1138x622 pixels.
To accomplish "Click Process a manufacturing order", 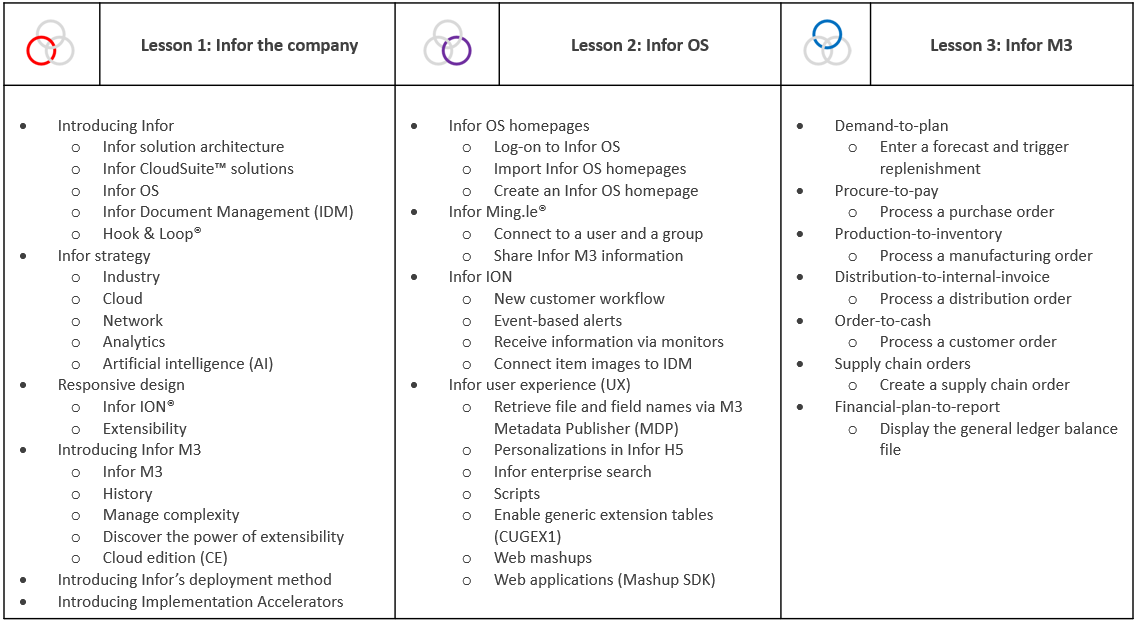I will pyautogui.click(x=986, y=255).
